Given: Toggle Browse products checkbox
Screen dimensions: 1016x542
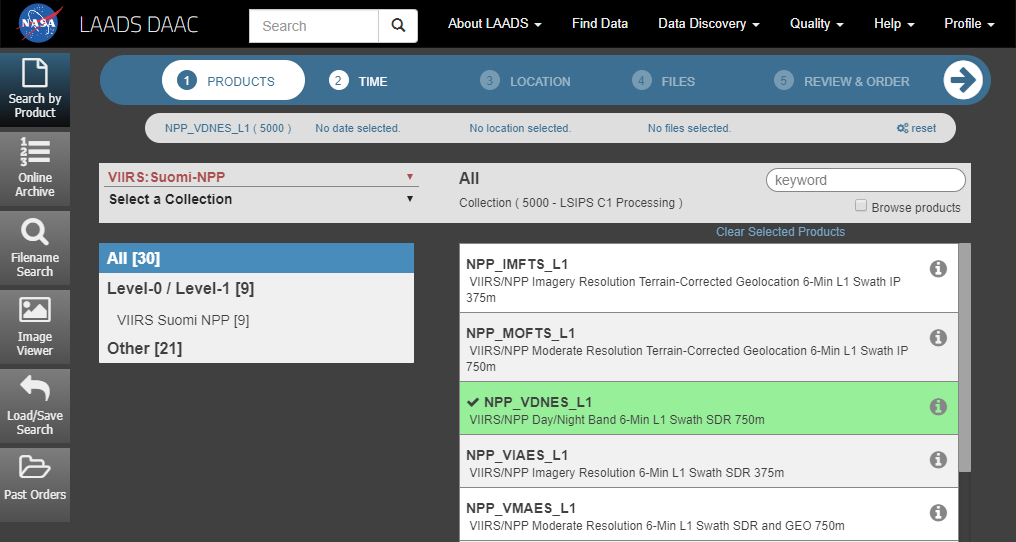Looking at the screenshot, I should [x=860, y=206].
